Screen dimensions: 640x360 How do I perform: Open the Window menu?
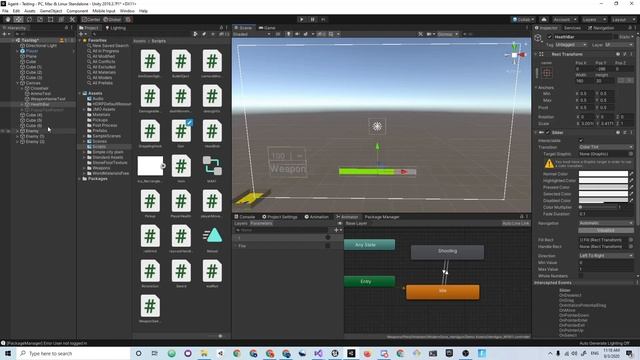[127, 11]
